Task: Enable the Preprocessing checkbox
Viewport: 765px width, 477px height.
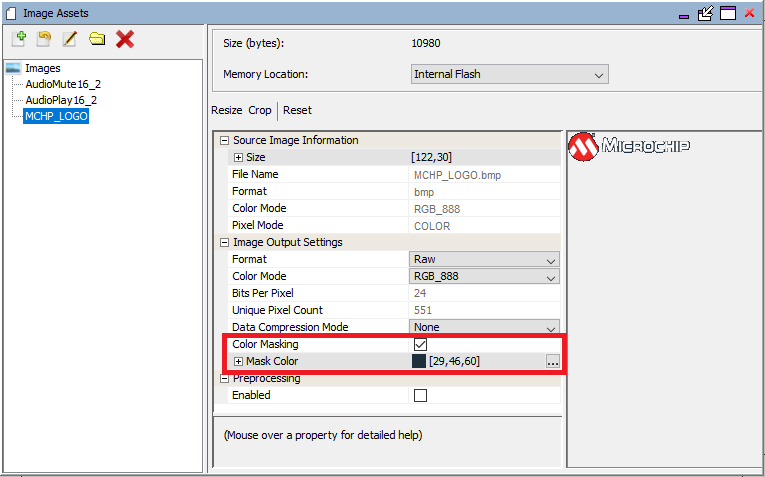Action: (420, 395)
